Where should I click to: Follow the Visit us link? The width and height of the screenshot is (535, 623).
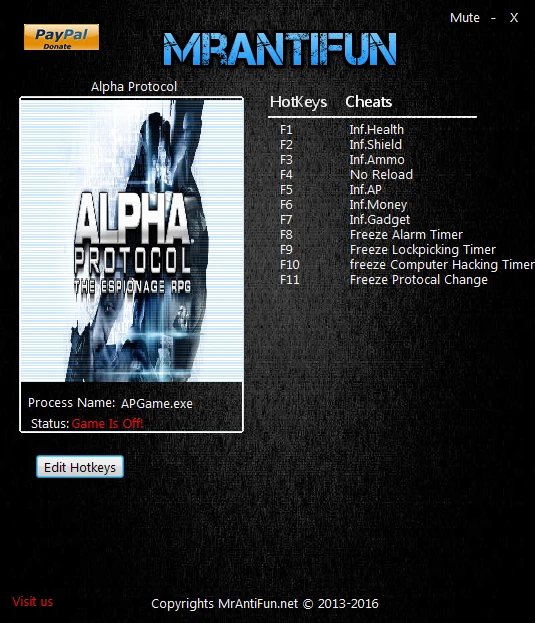[33, 602]
